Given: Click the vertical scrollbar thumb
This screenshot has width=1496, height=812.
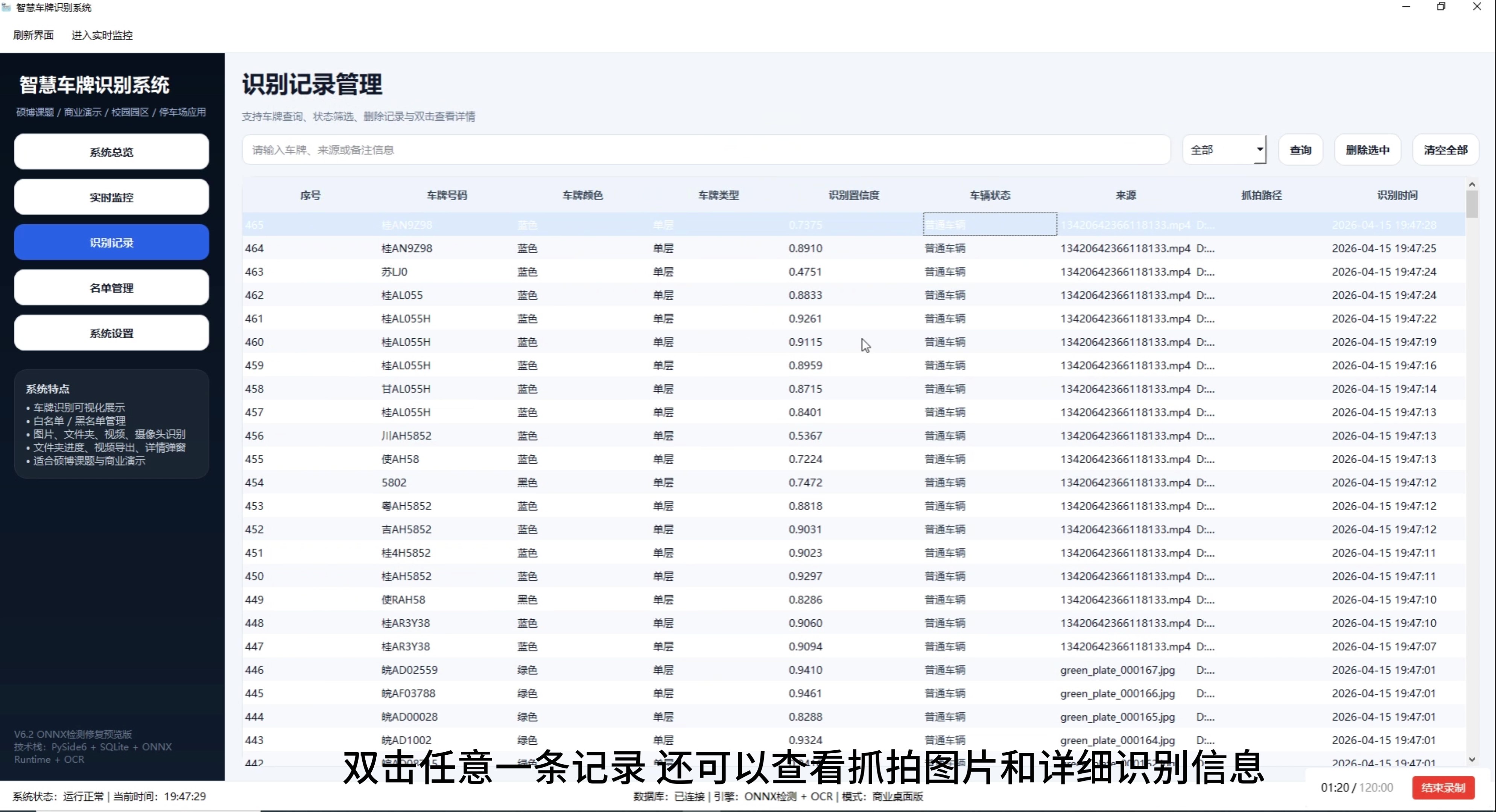Looking at the screenshot, I should click(1472, 204).
